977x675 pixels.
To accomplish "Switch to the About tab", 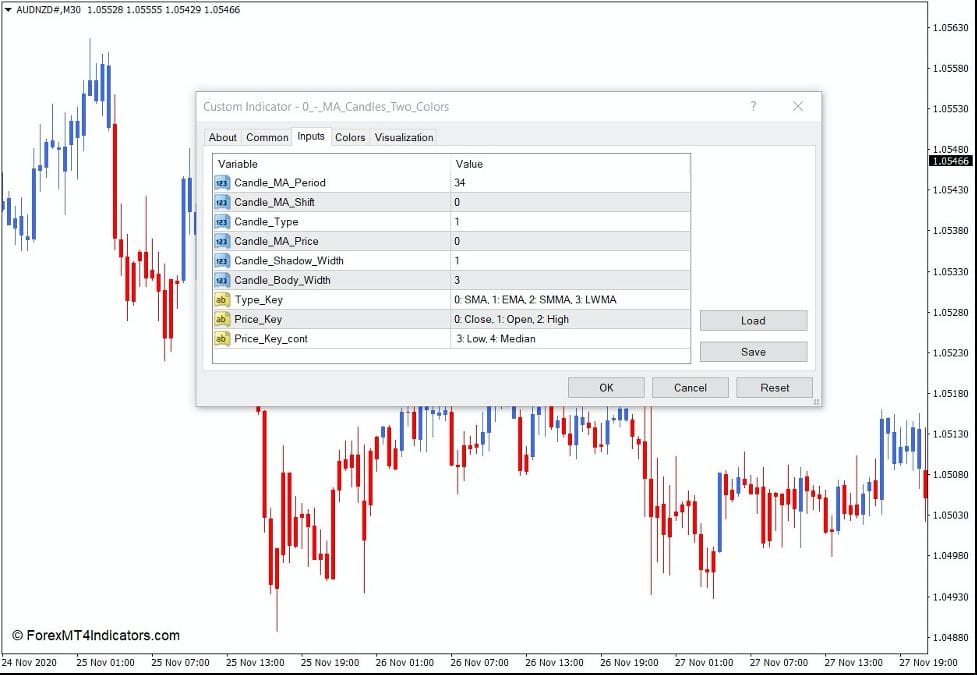I will (x=222, y=137).
